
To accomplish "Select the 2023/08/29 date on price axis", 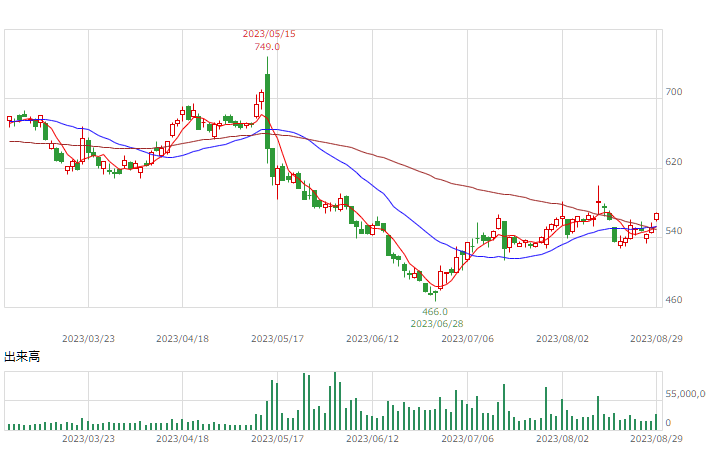I will pyautogui.click(x=656, y=338).
